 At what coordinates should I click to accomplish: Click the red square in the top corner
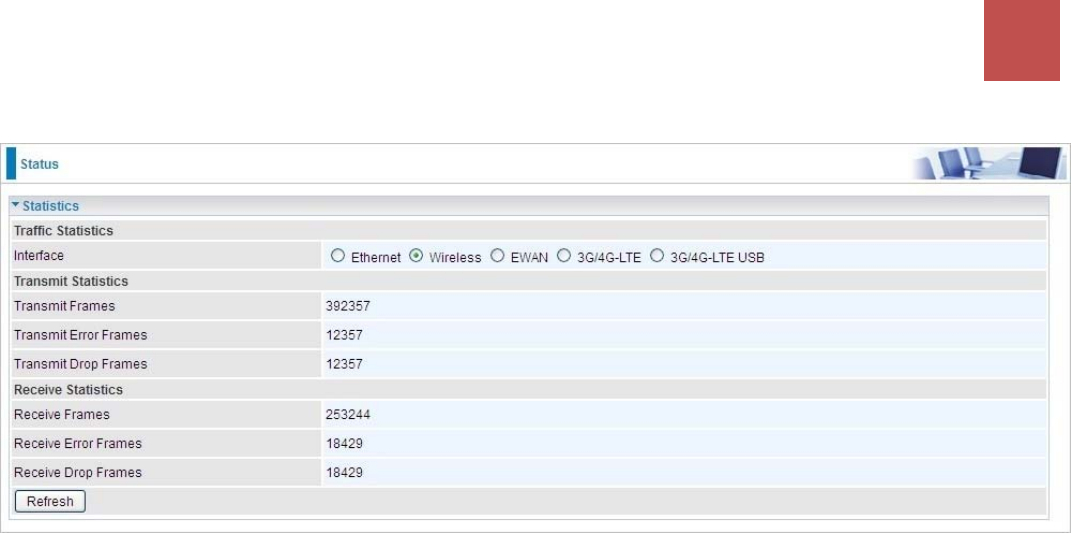click(1022, 40)
